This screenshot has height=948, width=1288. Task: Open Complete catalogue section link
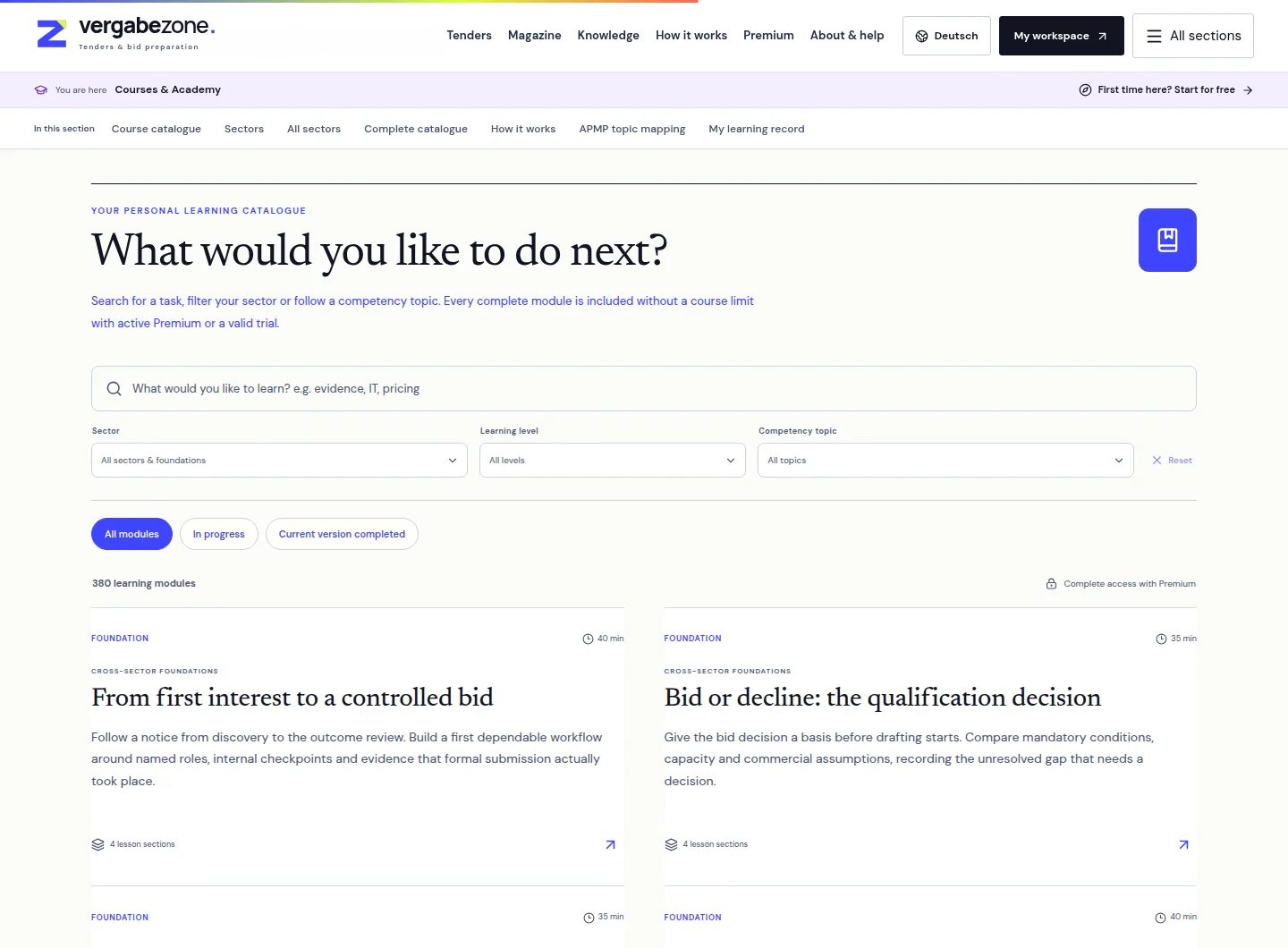point(416,129)
